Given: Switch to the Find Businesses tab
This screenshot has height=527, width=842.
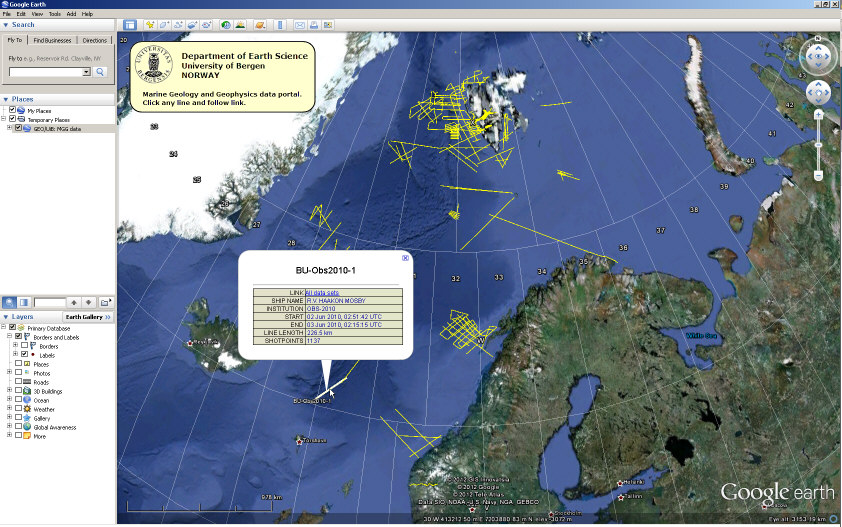Looking at the screenshot, I should point(52,40).
